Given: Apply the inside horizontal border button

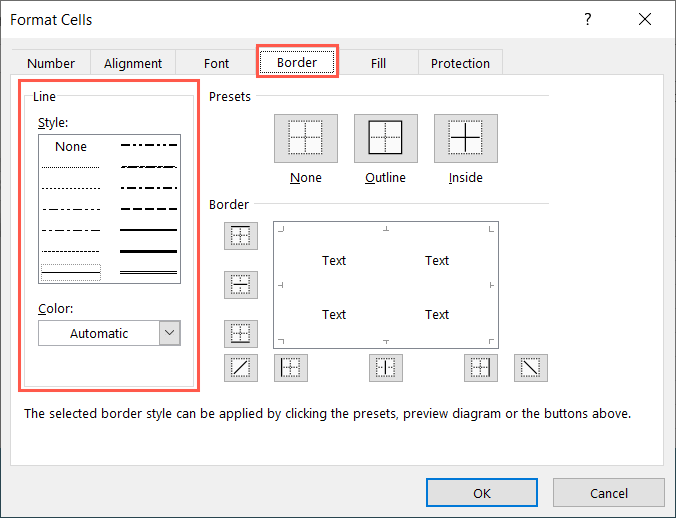Looking at the screenshot, I should tap(242, 285).
